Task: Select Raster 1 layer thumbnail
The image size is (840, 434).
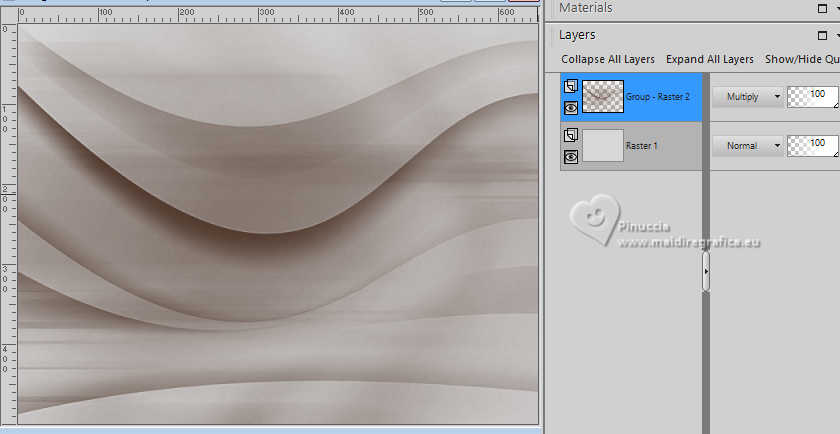Action: 603,146
